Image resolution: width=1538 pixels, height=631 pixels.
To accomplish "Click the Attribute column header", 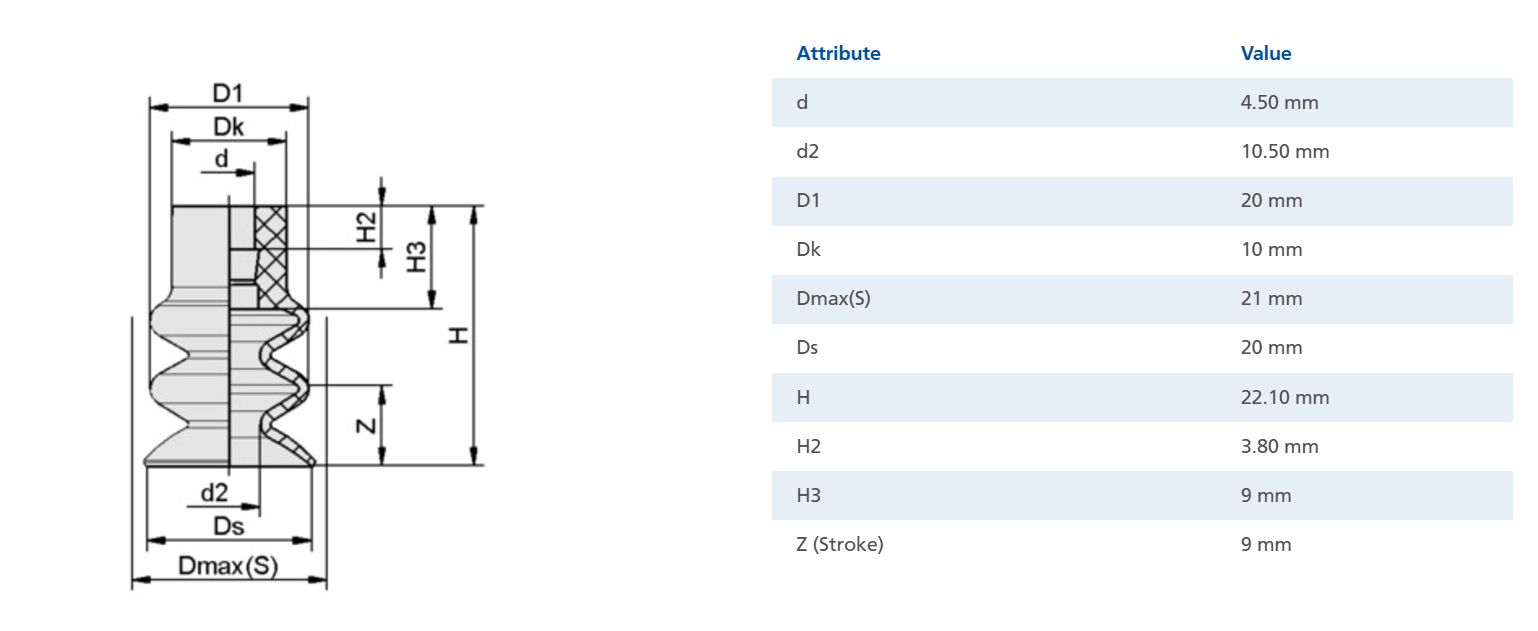I will pyautogui.click(x=838, y=54).
